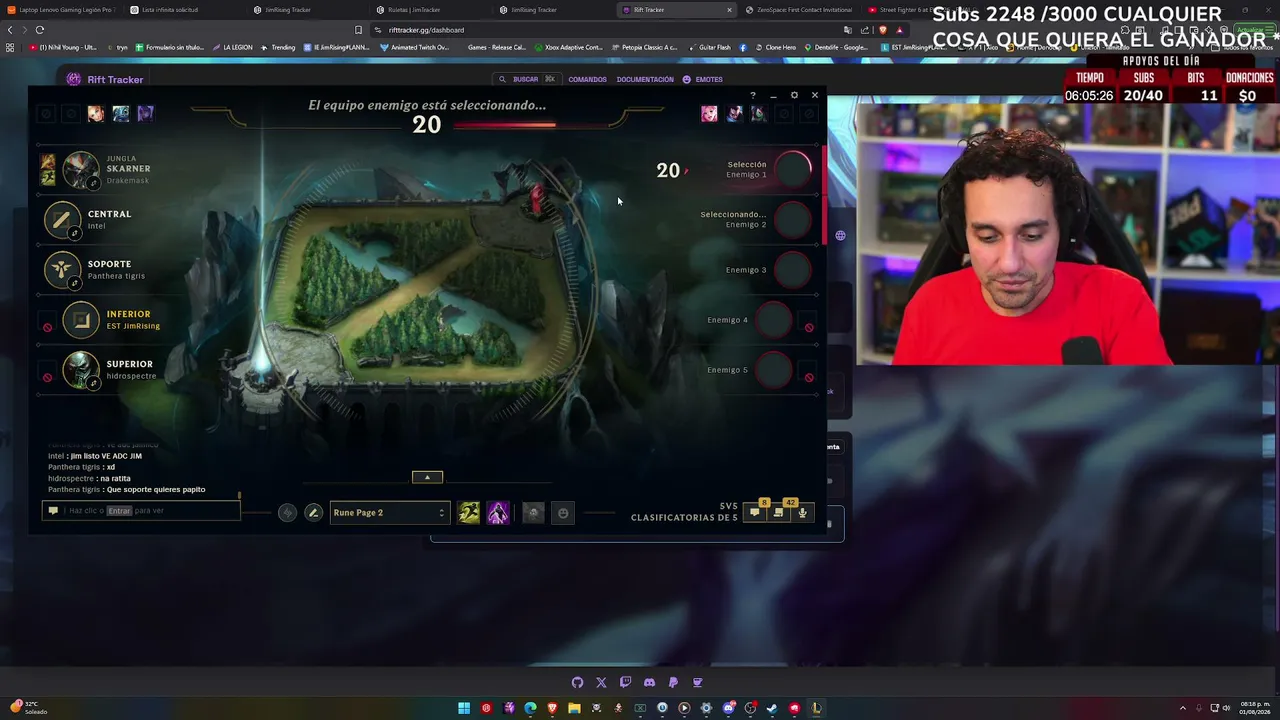Click the Rift Tracker logo
This screenshot has height=720, width=1280.
(x=105, y=79)
